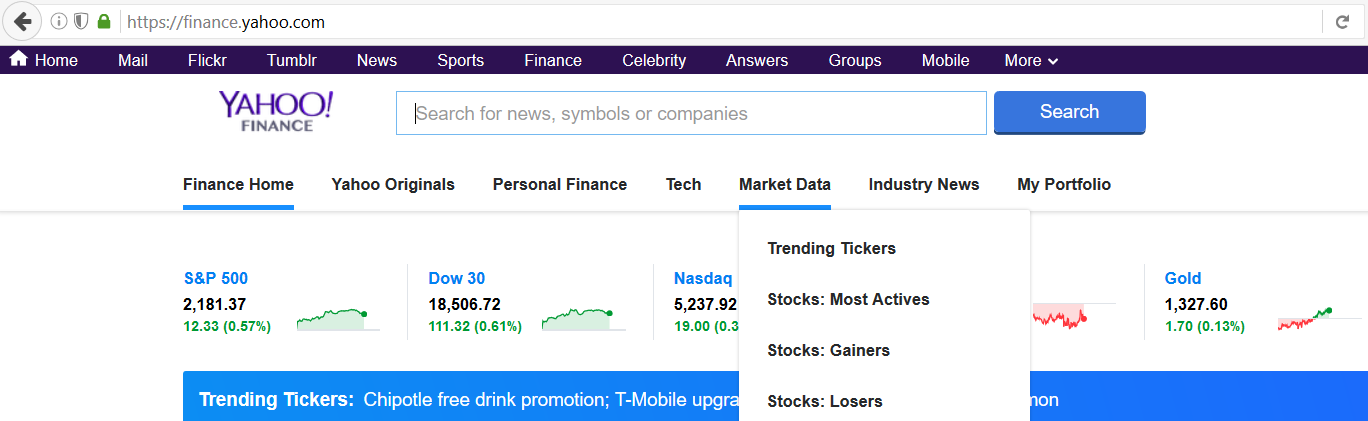Open the S&P 500 sparkline chart

point(334,319)
